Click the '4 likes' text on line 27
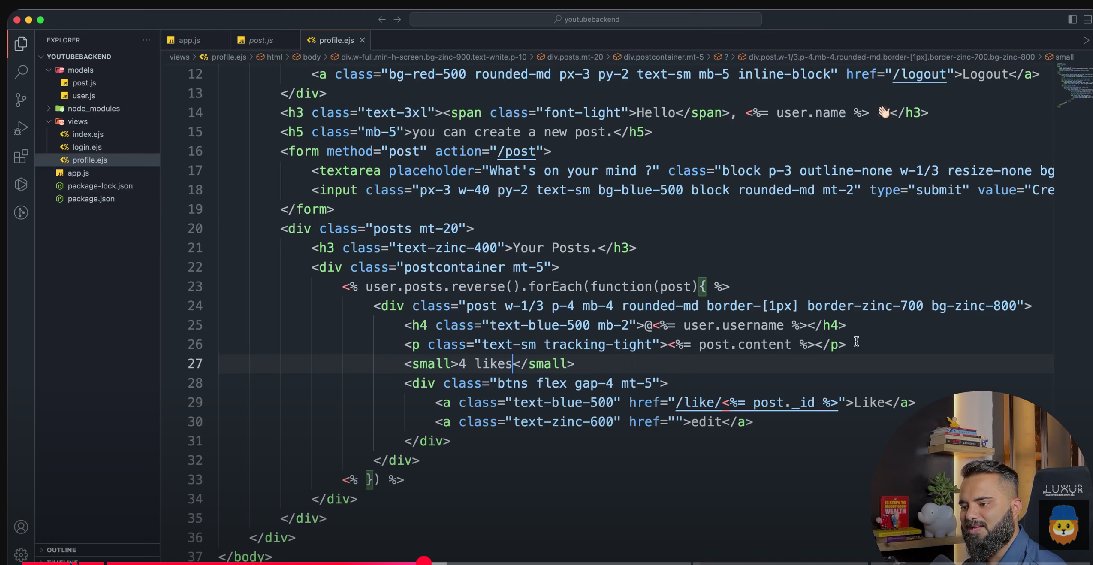 click(x=486, y=364)
